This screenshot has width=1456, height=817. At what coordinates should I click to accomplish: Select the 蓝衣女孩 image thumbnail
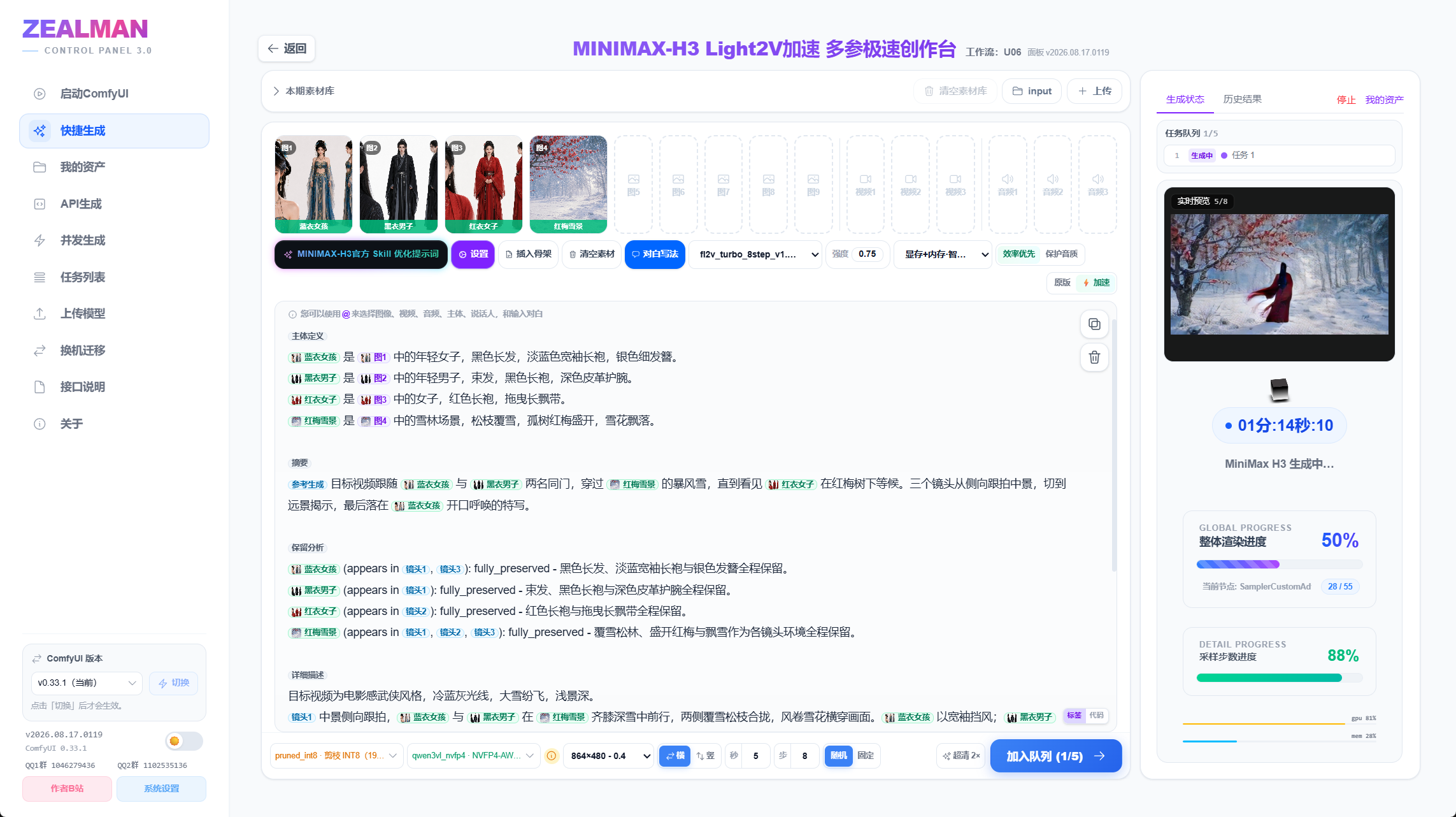pyautogui.click(x=313, y=184)
